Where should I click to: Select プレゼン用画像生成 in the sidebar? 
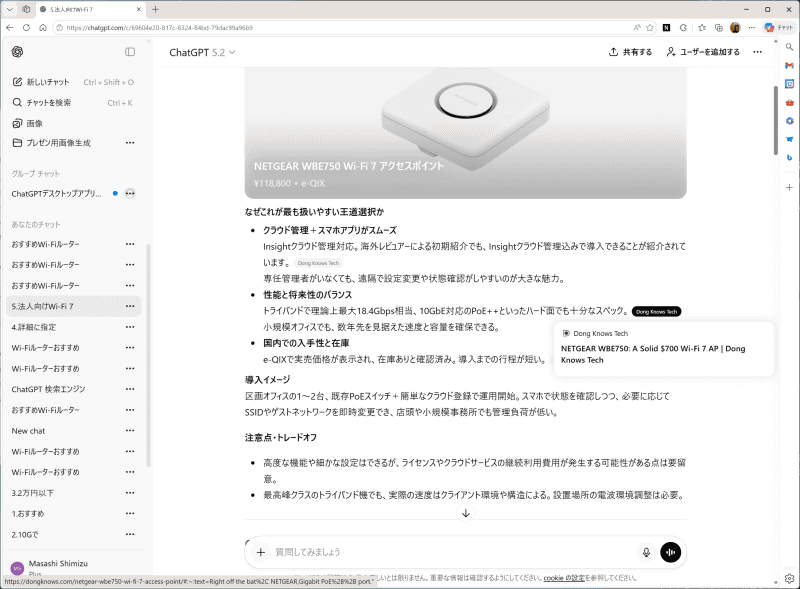(x=60, y=143)
